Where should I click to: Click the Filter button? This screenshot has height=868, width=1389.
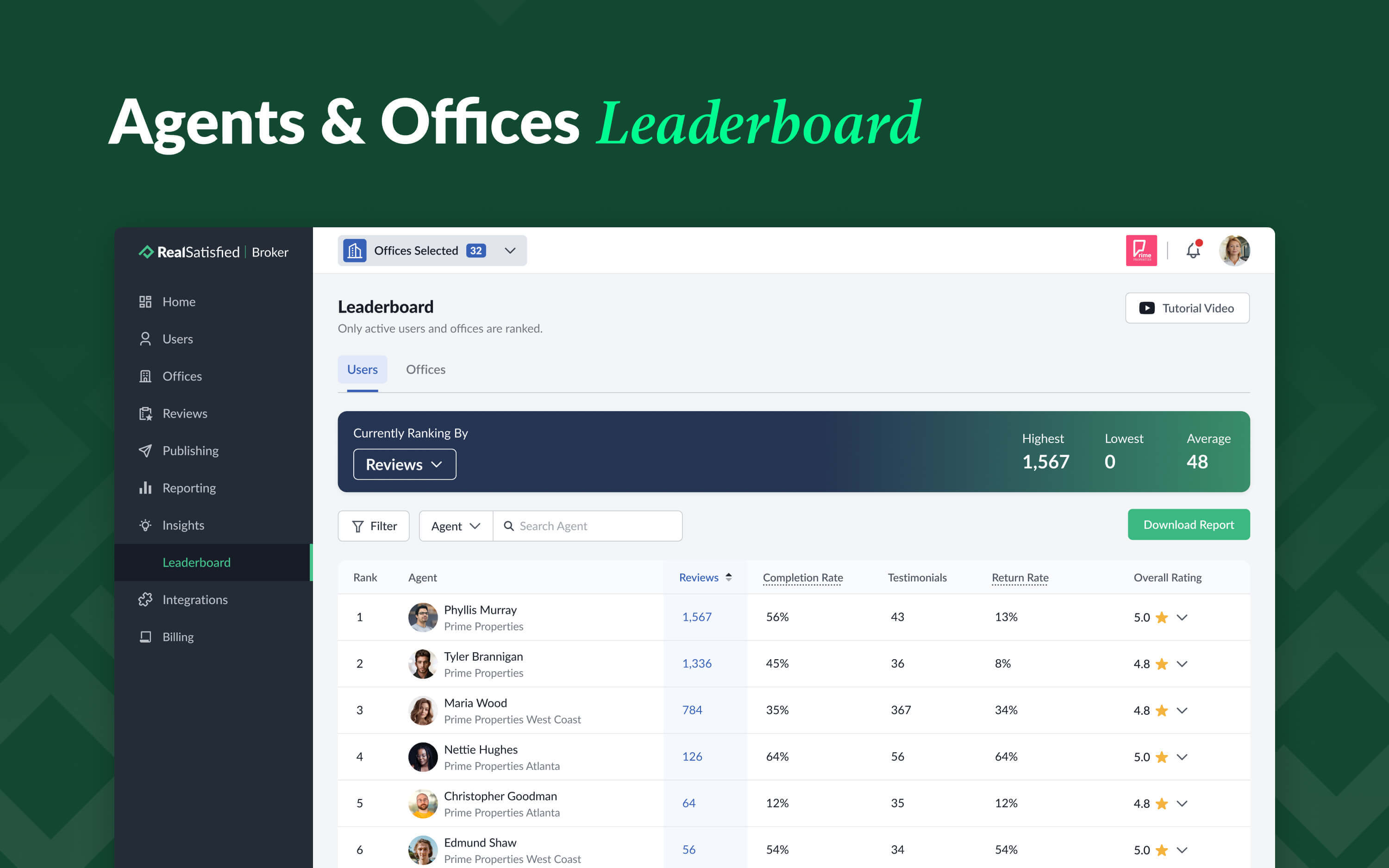coord(374,526)
